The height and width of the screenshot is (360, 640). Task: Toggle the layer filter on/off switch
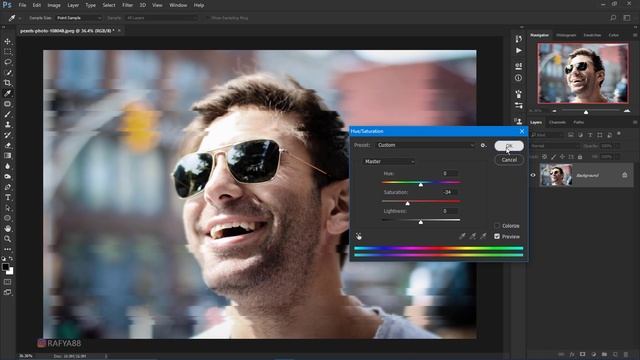[x=619, y=133]
